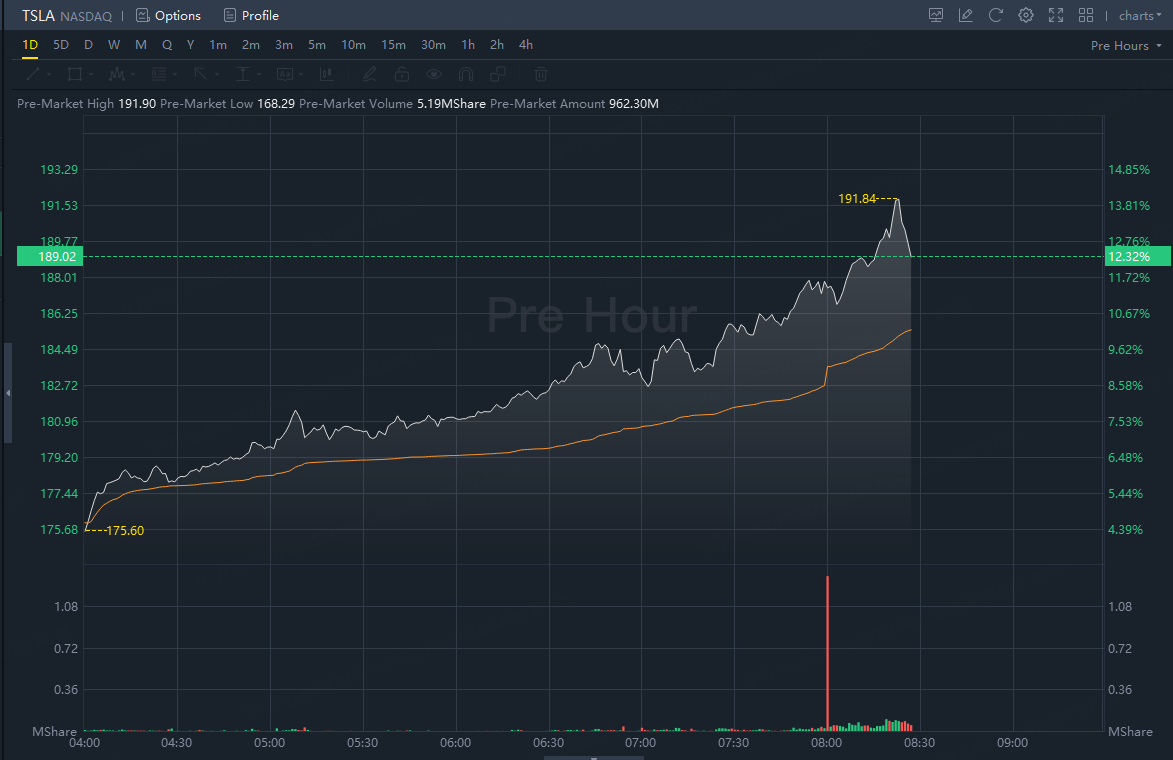Expand the arrow tool options arrow
This screenshot has width=1173, height=760.
tap(216, 75)
